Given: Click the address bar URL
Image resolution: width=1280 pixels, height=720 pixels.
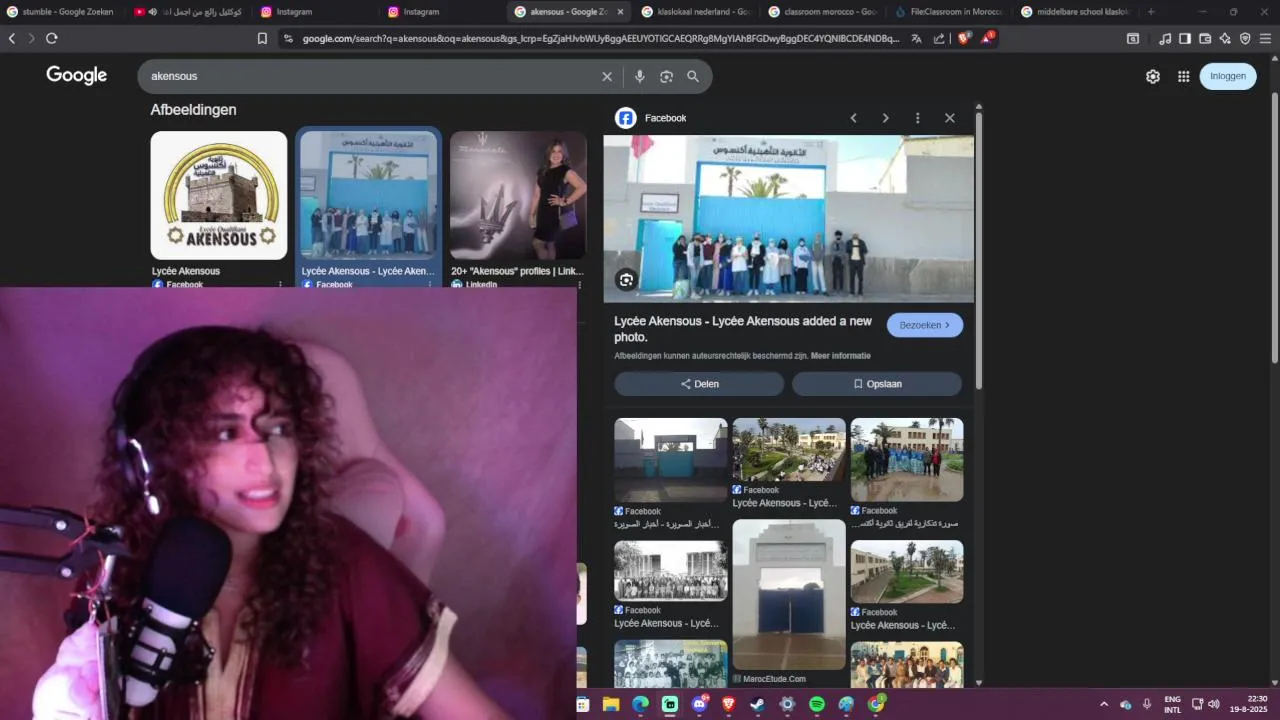Looking at the screenshot, I should (600, 38).
